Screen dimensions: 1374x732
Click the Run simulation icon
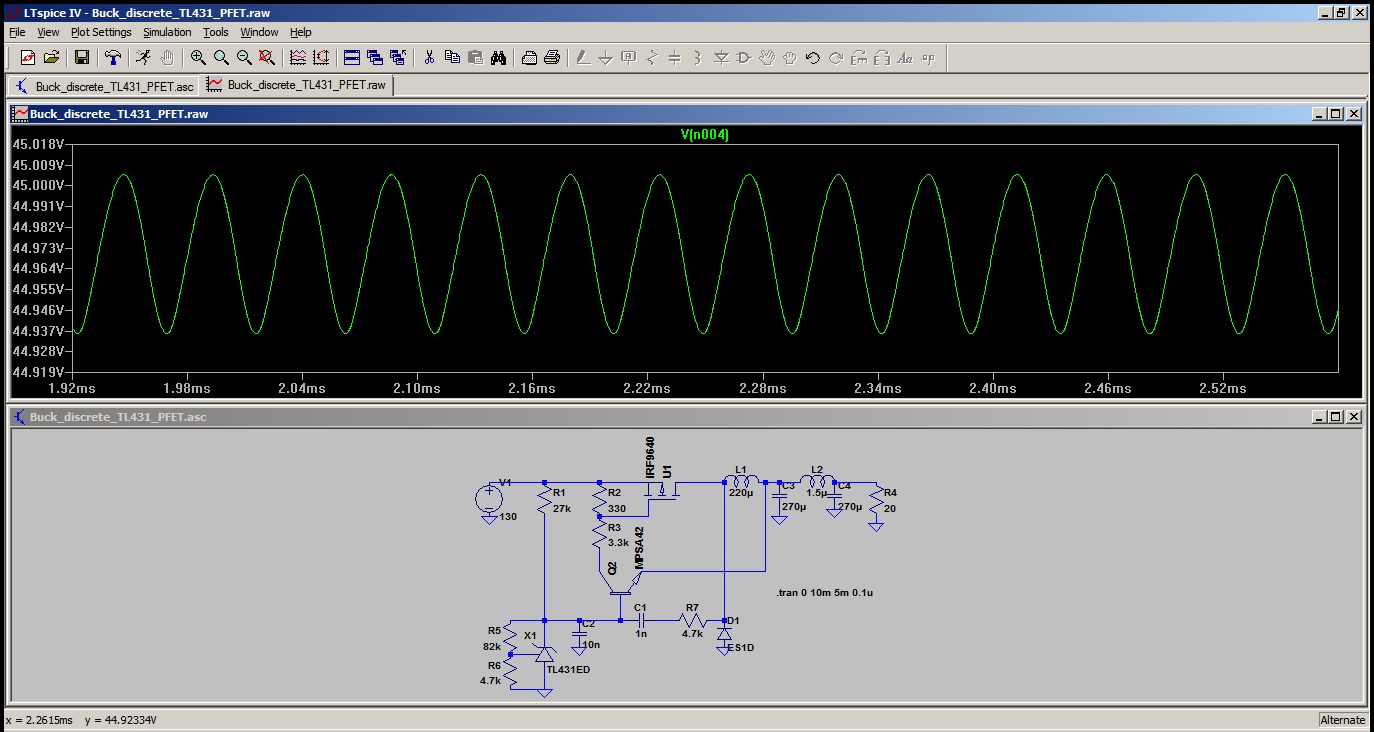[x=144, y=57]
